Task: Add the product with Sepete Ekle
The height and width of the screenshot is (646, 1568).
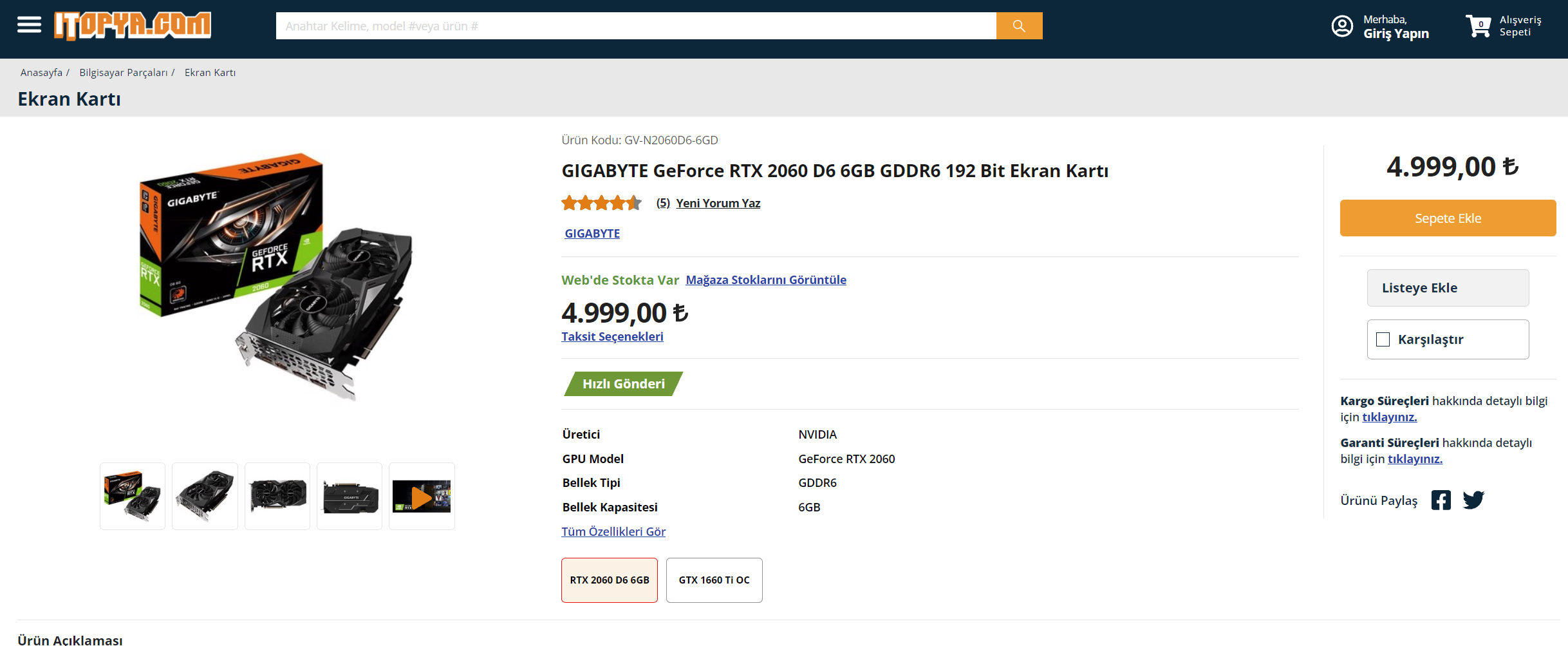Action: point(1448,218)
